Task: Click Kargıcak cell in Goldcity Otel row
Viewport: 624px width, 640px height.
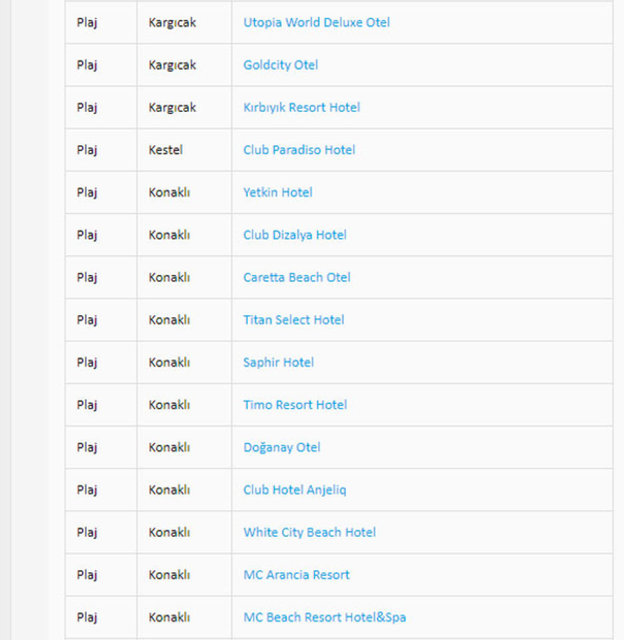Action: (172, 65)
